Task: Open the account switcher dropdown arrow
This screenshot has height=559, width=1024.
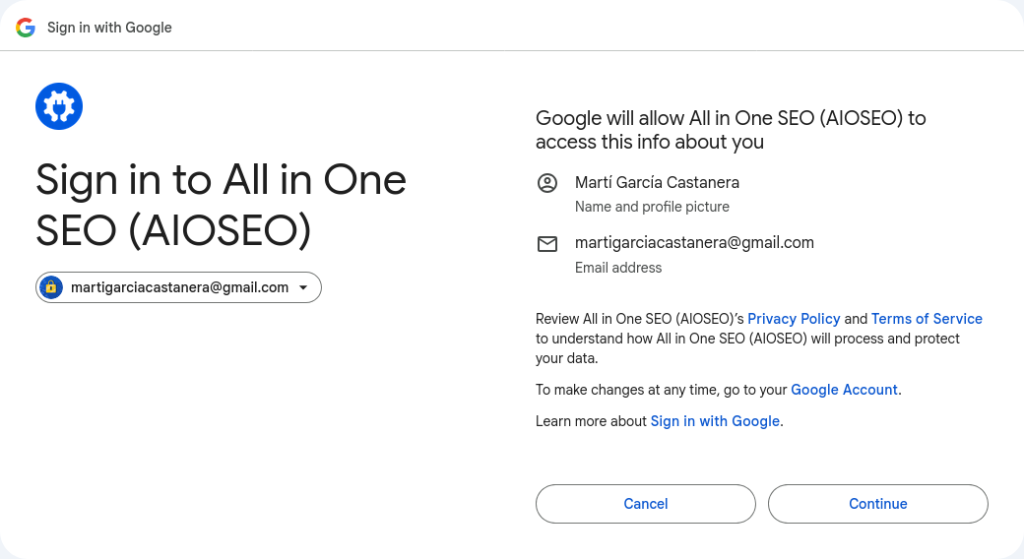Action: [303, 288]
